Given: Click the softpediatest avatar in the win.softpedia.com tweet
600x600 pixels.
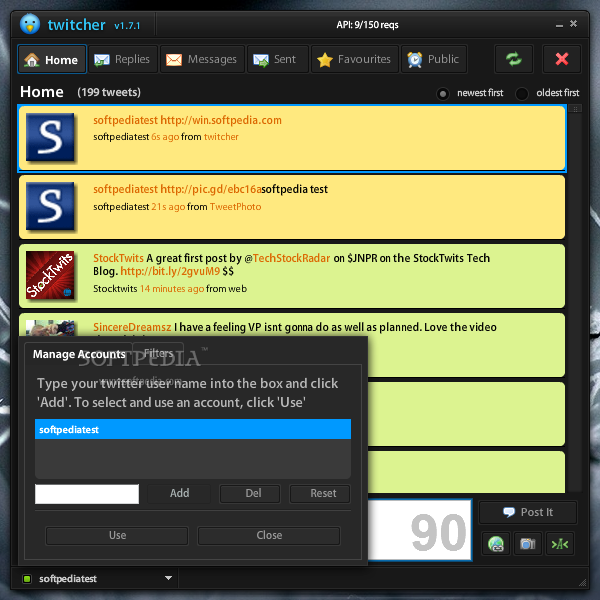Looking at the screenshot, I should click(x=50, y=137).
